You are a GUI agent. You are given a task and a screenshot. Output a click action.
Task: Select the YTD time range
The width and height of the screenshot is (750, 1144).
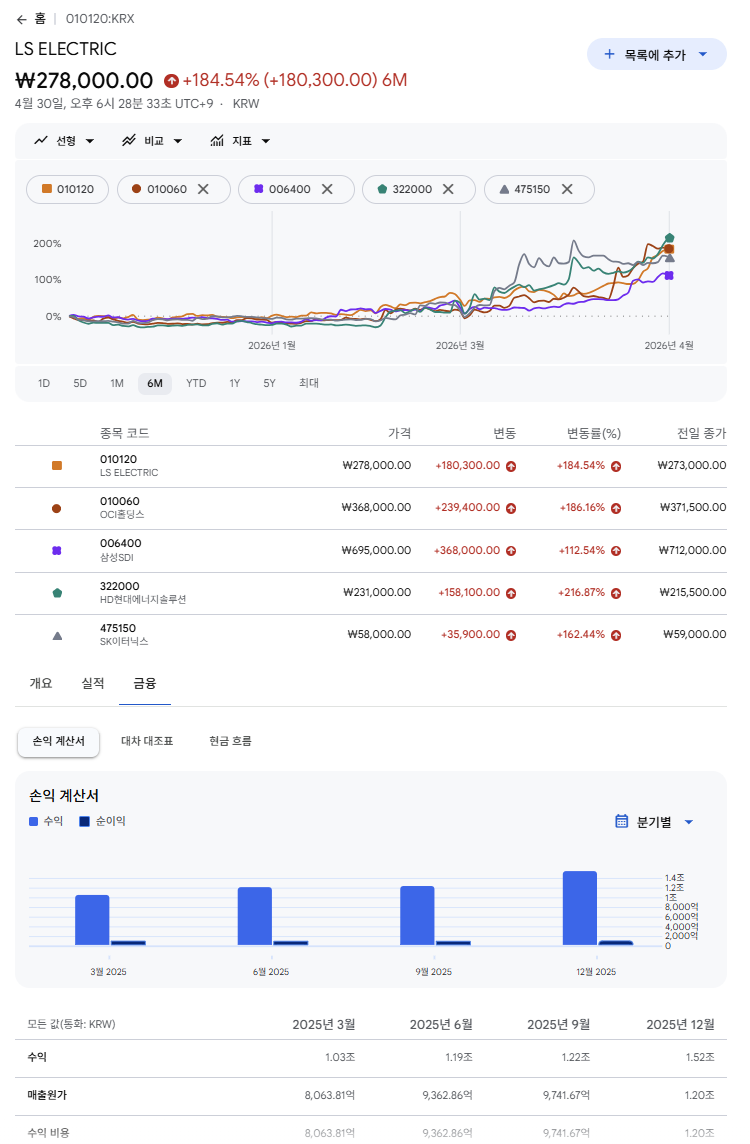click(196, 383)
